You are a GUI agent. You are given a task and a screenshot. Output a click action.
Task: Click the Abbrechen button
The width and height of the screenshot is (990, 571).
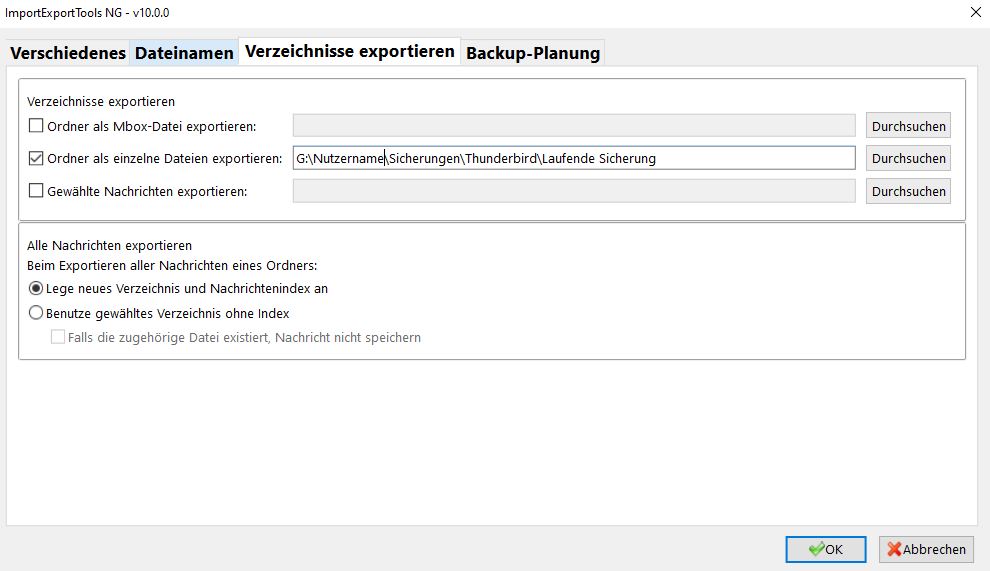click(x=926, y=549)
